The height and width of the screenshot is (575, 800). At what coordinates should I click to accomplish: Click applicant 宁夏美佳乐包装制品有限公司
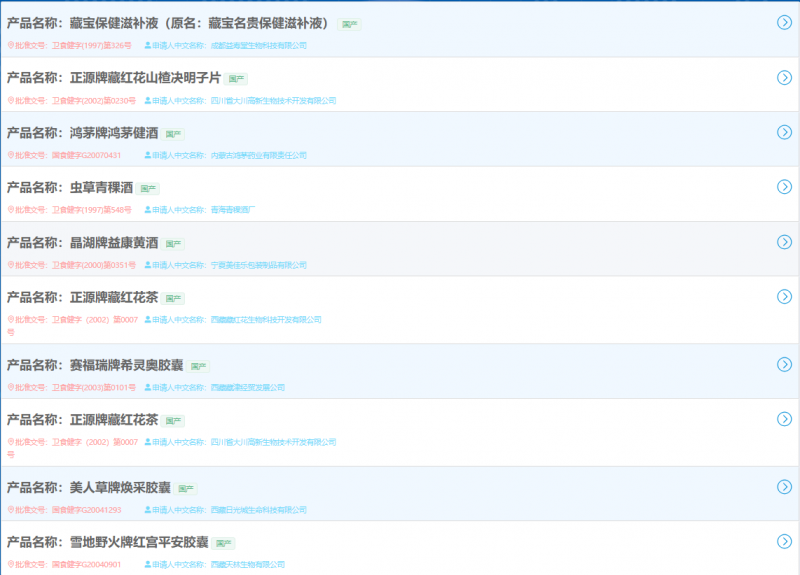coord(259,265)
